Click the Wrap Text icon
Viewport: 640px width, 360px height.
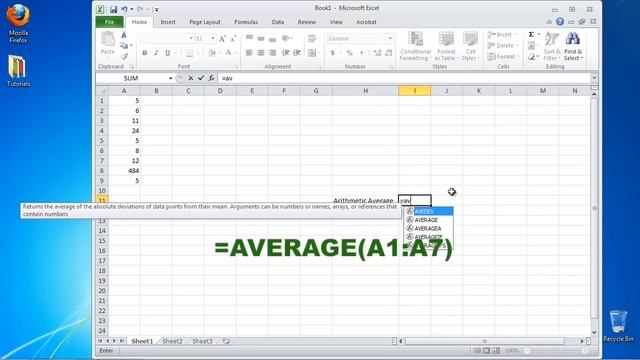point(312,39)
